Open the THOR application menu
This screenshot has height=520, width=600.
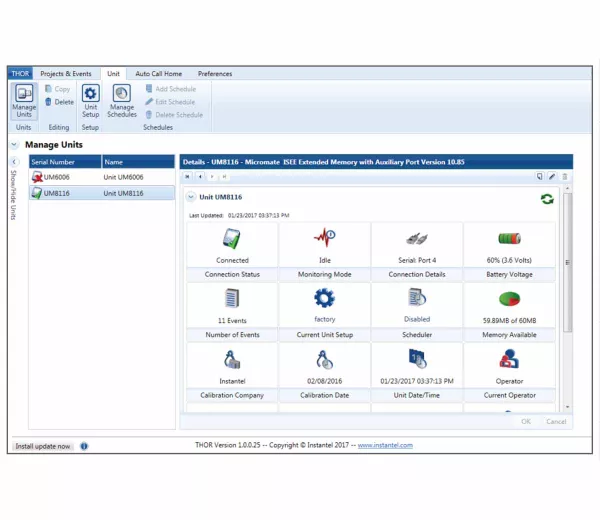point(20,73)
